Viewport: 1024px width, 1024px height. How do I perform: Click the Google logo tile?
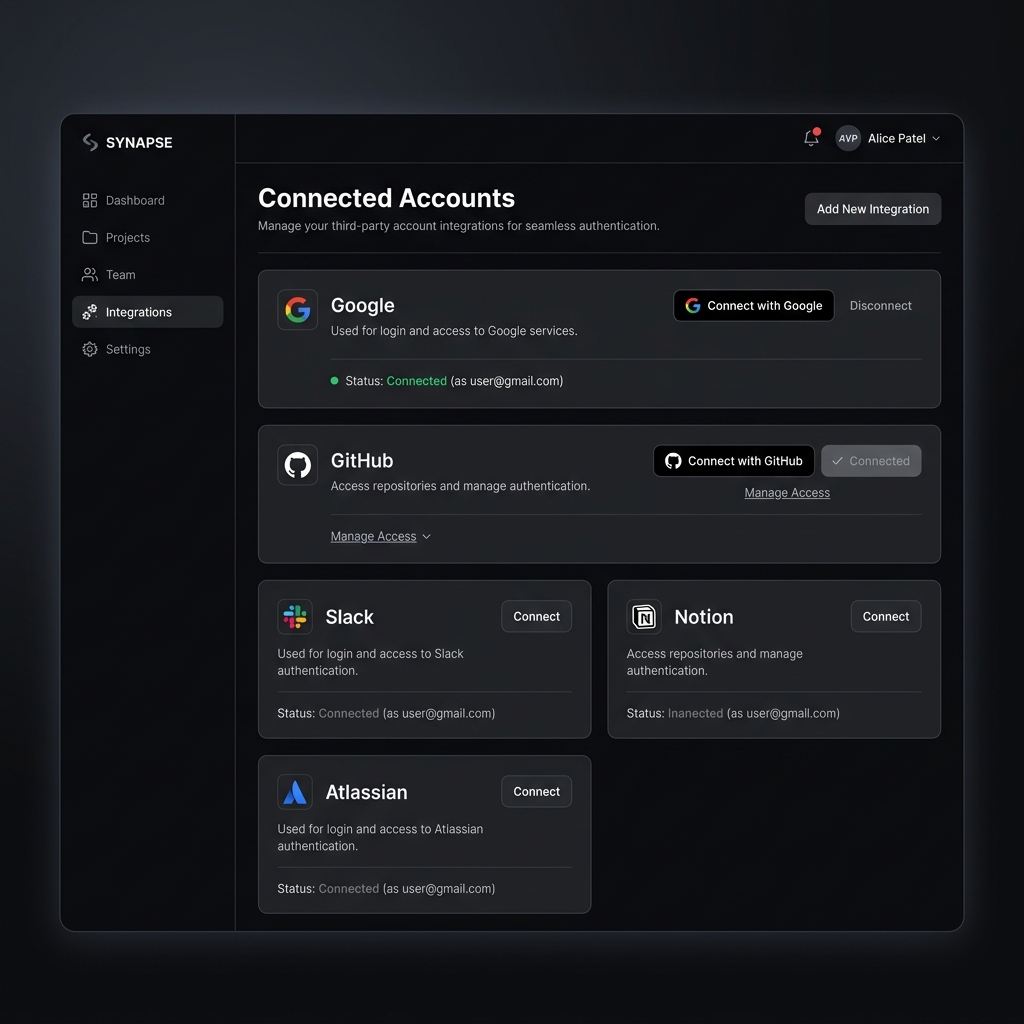[298, 310]
